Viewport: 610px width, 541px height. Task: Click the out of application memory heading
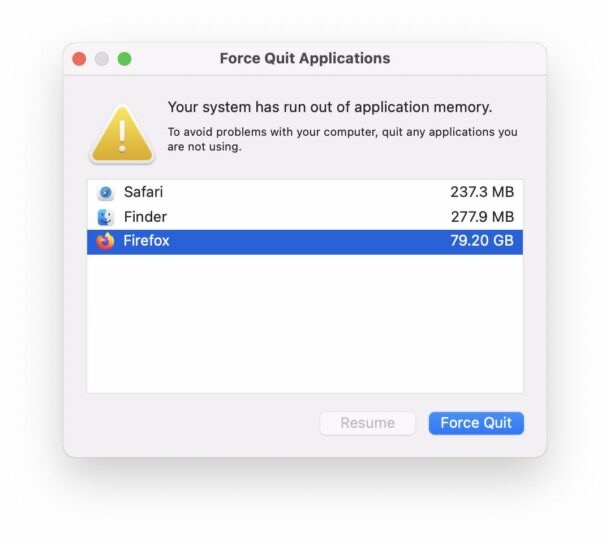(x=330, y=107)
